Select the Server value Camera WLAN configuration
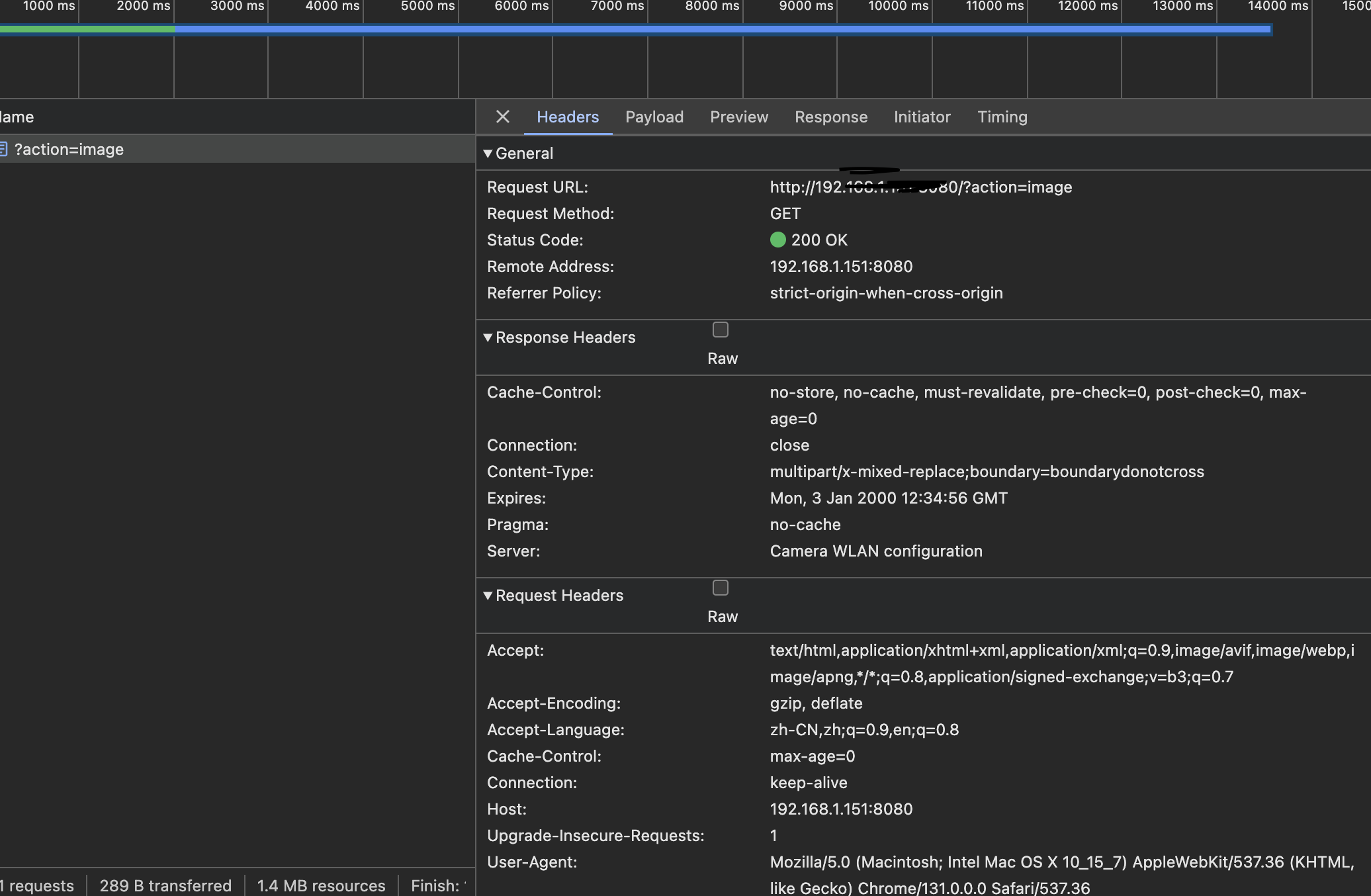This screenshot has height=896, width=1371. 876,551
